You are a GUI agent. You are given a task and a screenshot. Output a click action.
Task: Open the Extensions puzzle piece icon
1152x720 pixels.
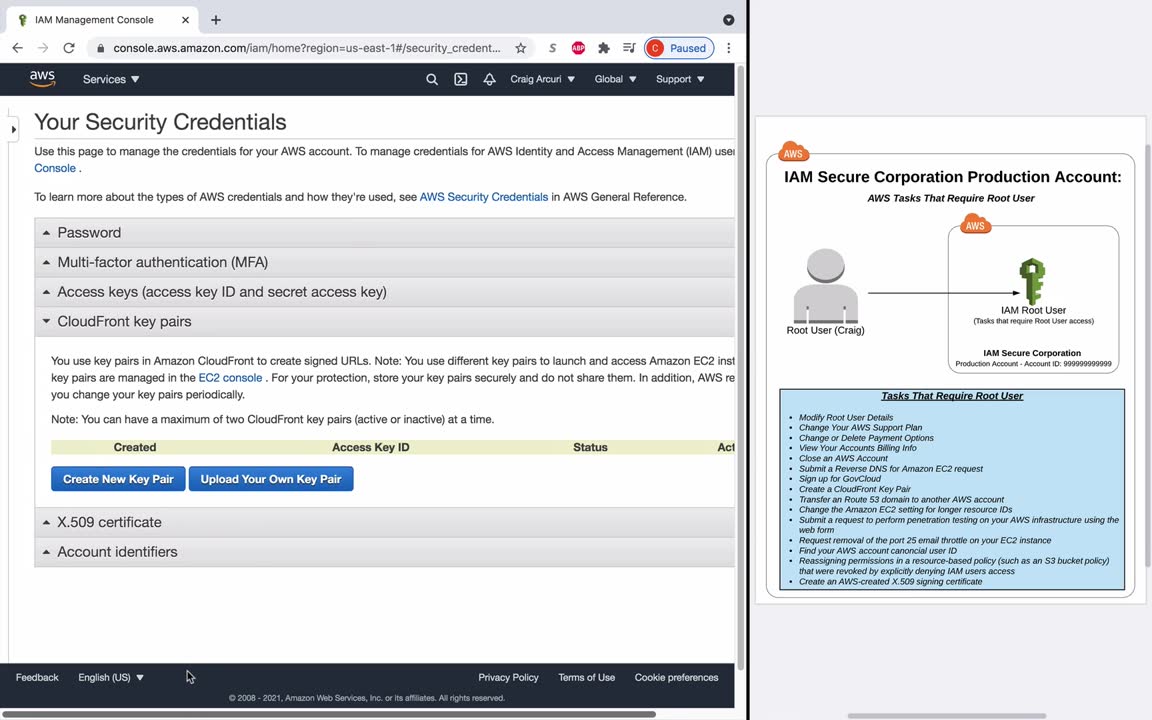click(x=604, y=48)
